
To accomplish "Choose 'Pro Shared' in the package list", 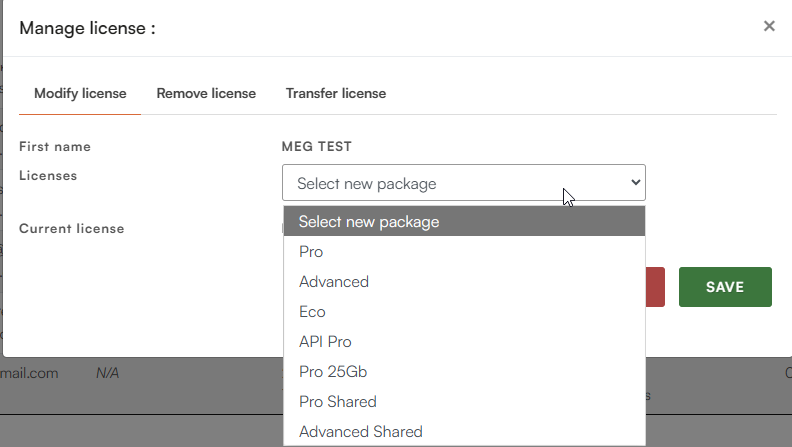I will (338, 402).
